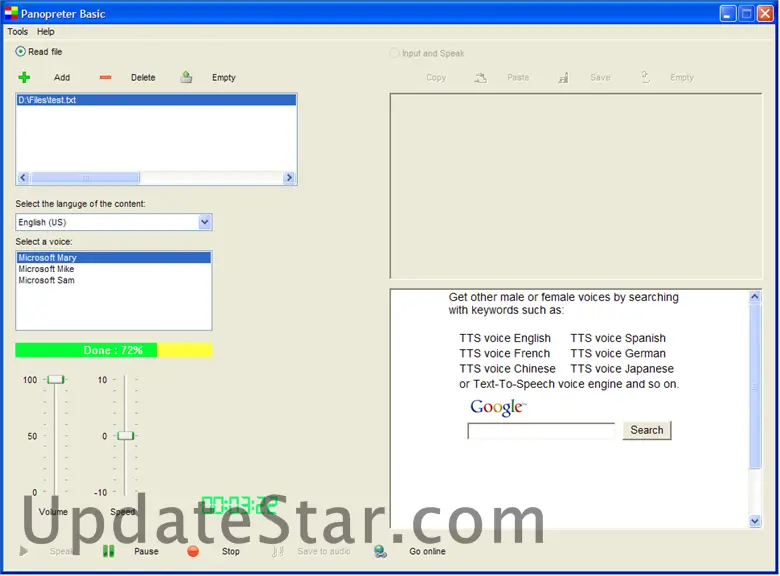
Task: Click the green plus Add icon
Action: 24,77
